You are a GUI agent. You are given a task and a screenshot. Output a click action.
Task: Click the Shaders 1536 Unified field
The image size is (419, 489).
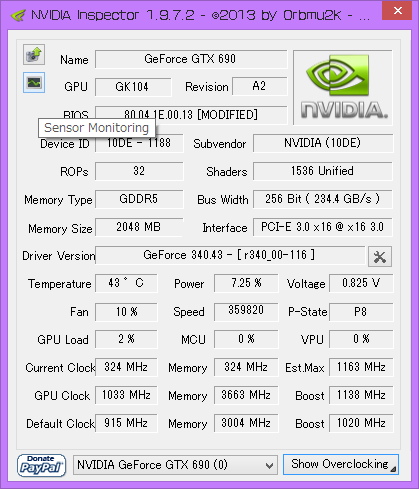(322, 171)
